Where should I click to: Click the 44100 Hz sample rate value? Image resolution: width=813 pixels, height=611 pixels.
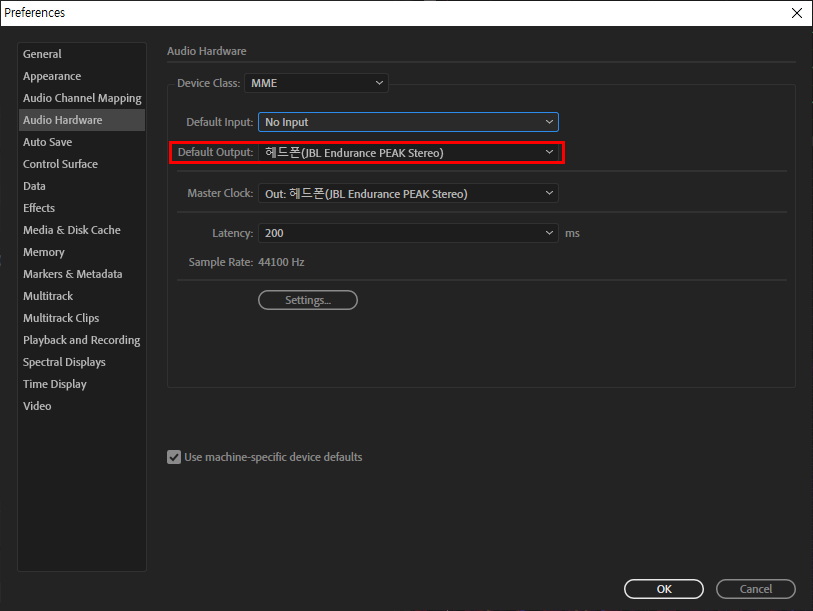[281, 262]
